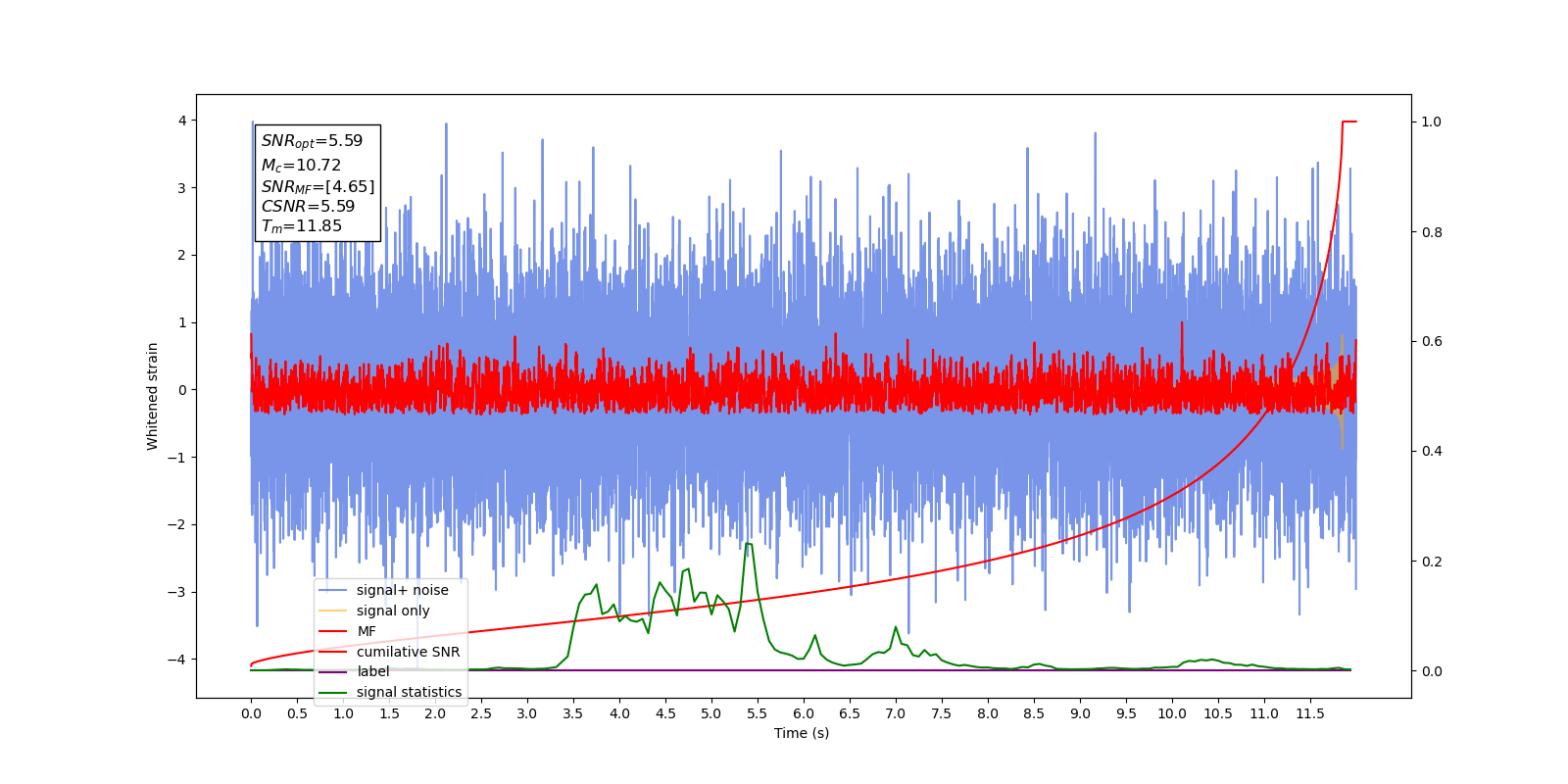Click the left y-axis tick label −3
The width and height of the screenshot is (1568, 784).
(x=175, y=592)
